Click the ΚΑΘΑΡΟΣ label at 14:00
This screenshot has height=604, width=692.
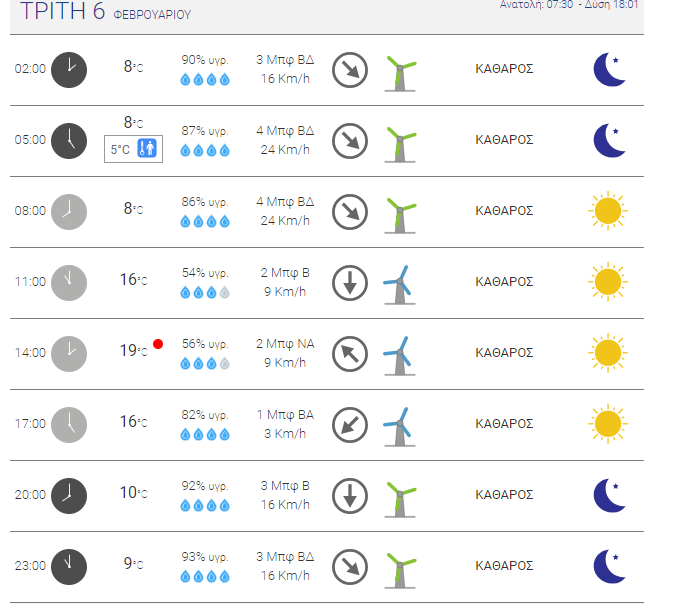504,353
